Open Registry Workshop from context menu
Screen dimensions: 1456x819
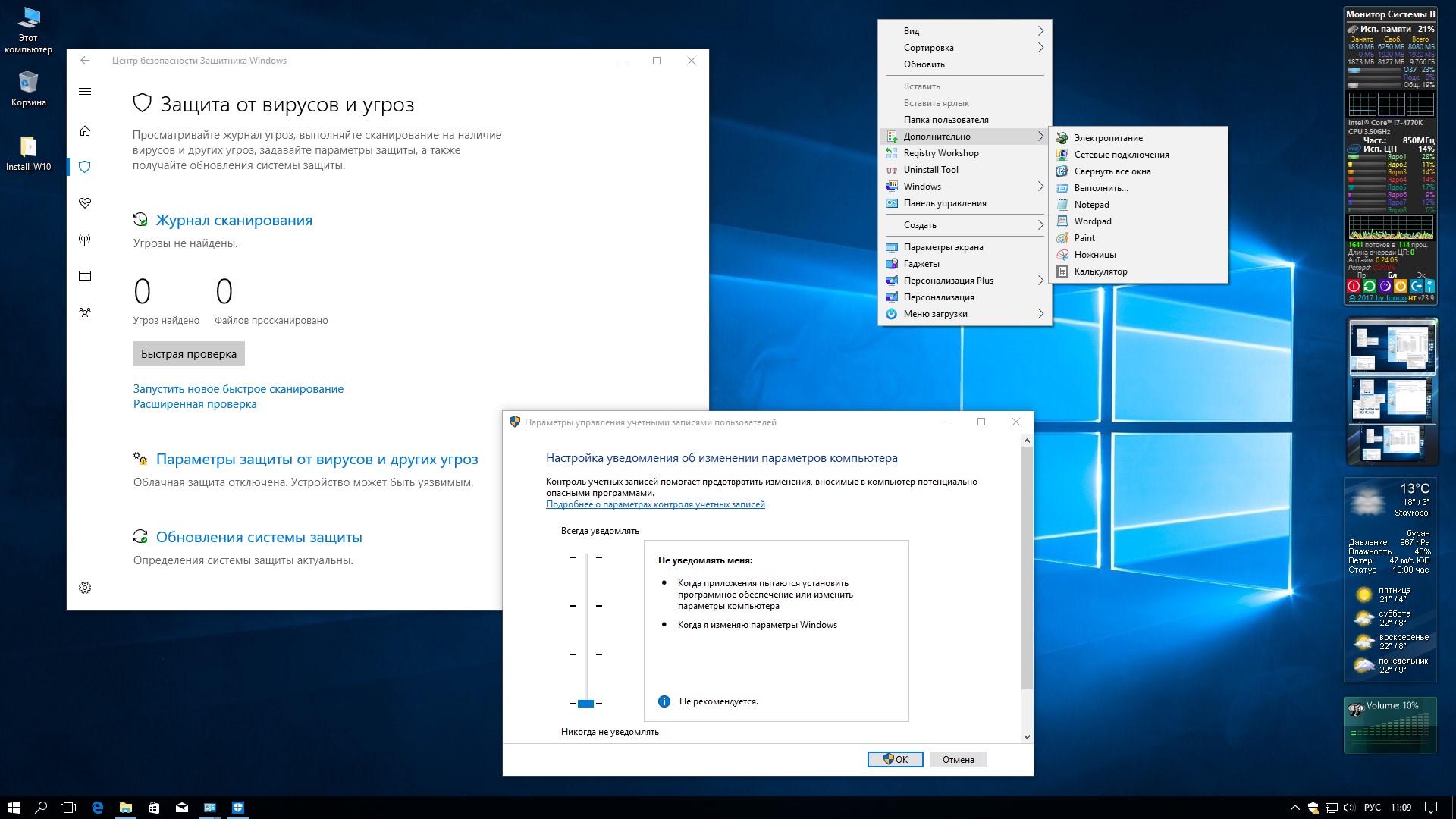click(x=939, y=152)
